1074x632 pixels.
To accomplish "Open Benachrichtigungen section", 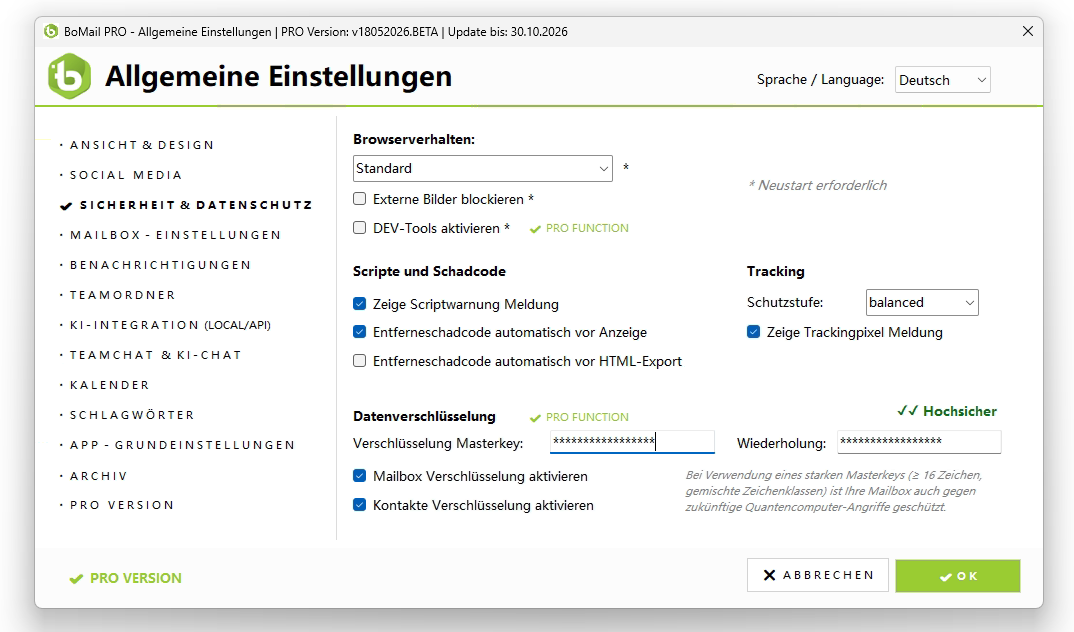I will click(160, 265).
